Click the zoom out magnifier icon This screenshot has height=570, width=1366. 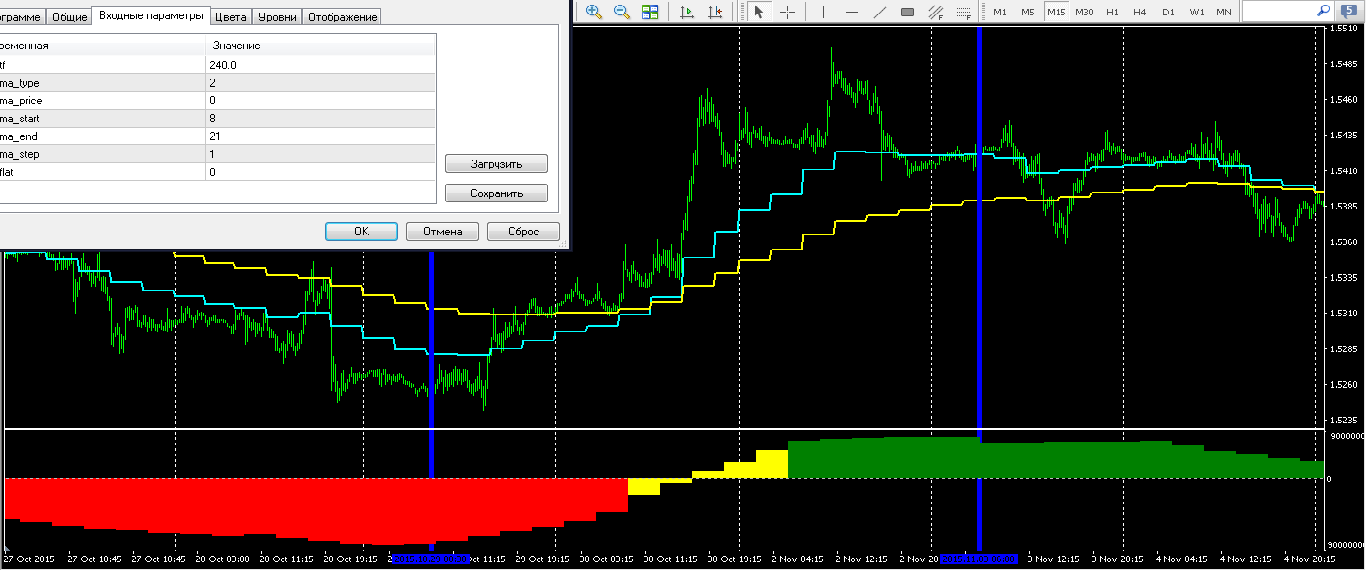click(x=621, y=12)
